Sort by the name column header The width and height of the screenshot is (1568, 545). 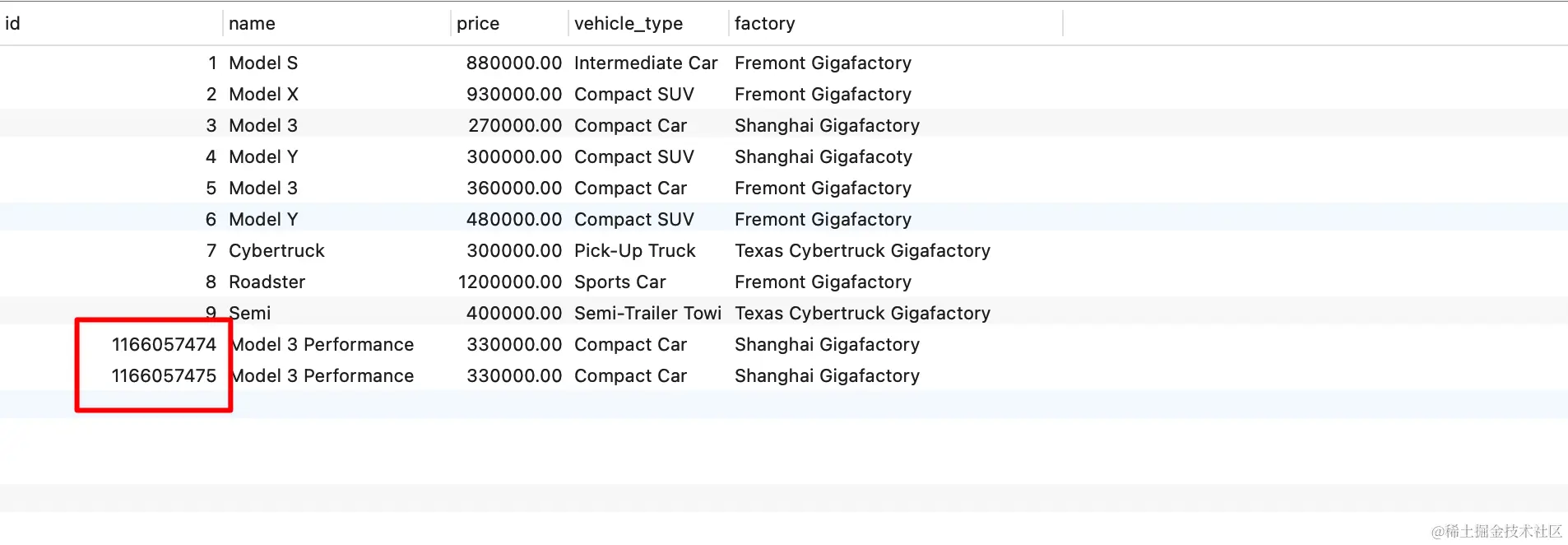pos(337,23)
